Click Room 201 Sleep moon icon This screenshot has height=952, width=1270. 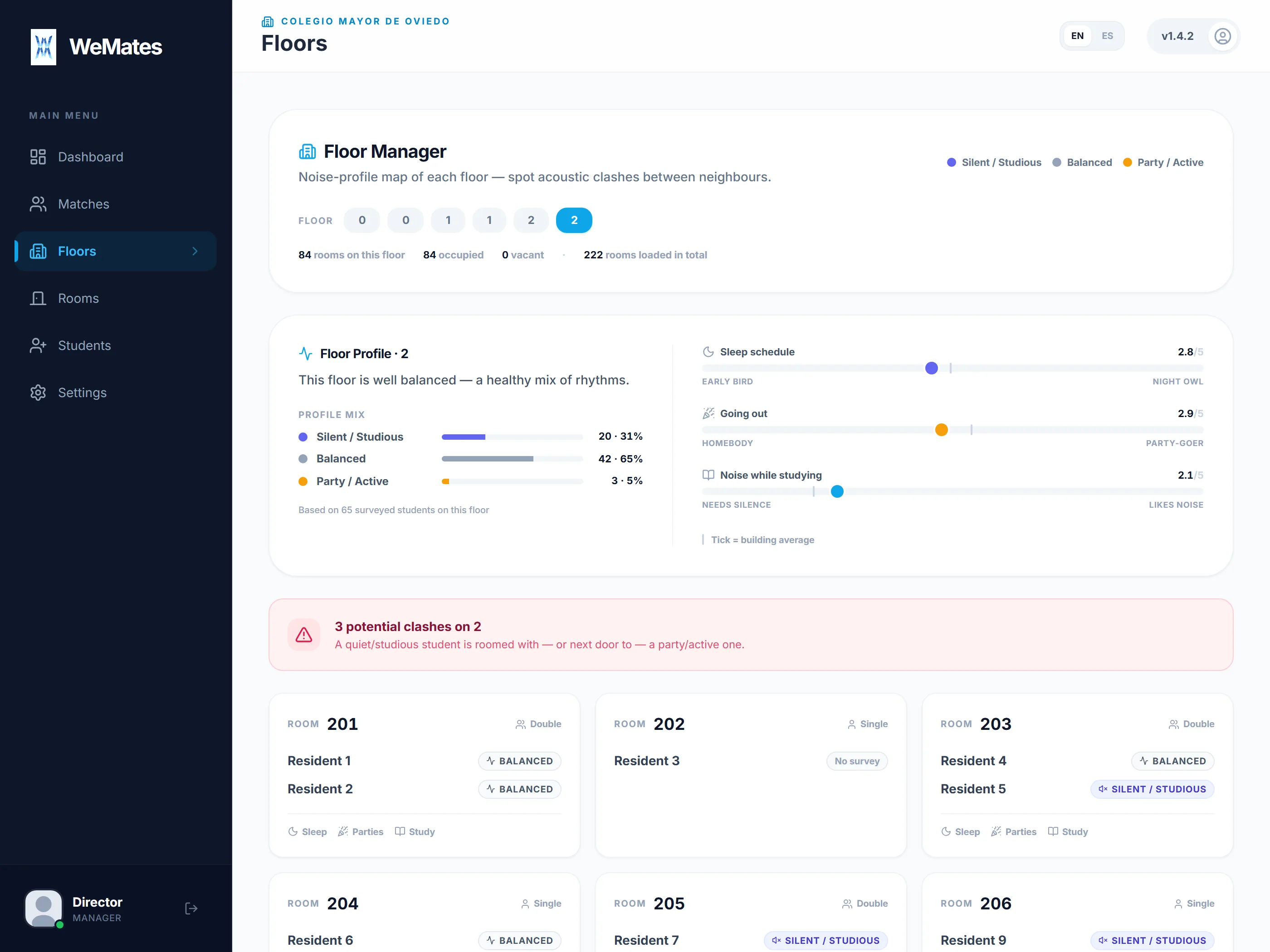tap(293, 831)
